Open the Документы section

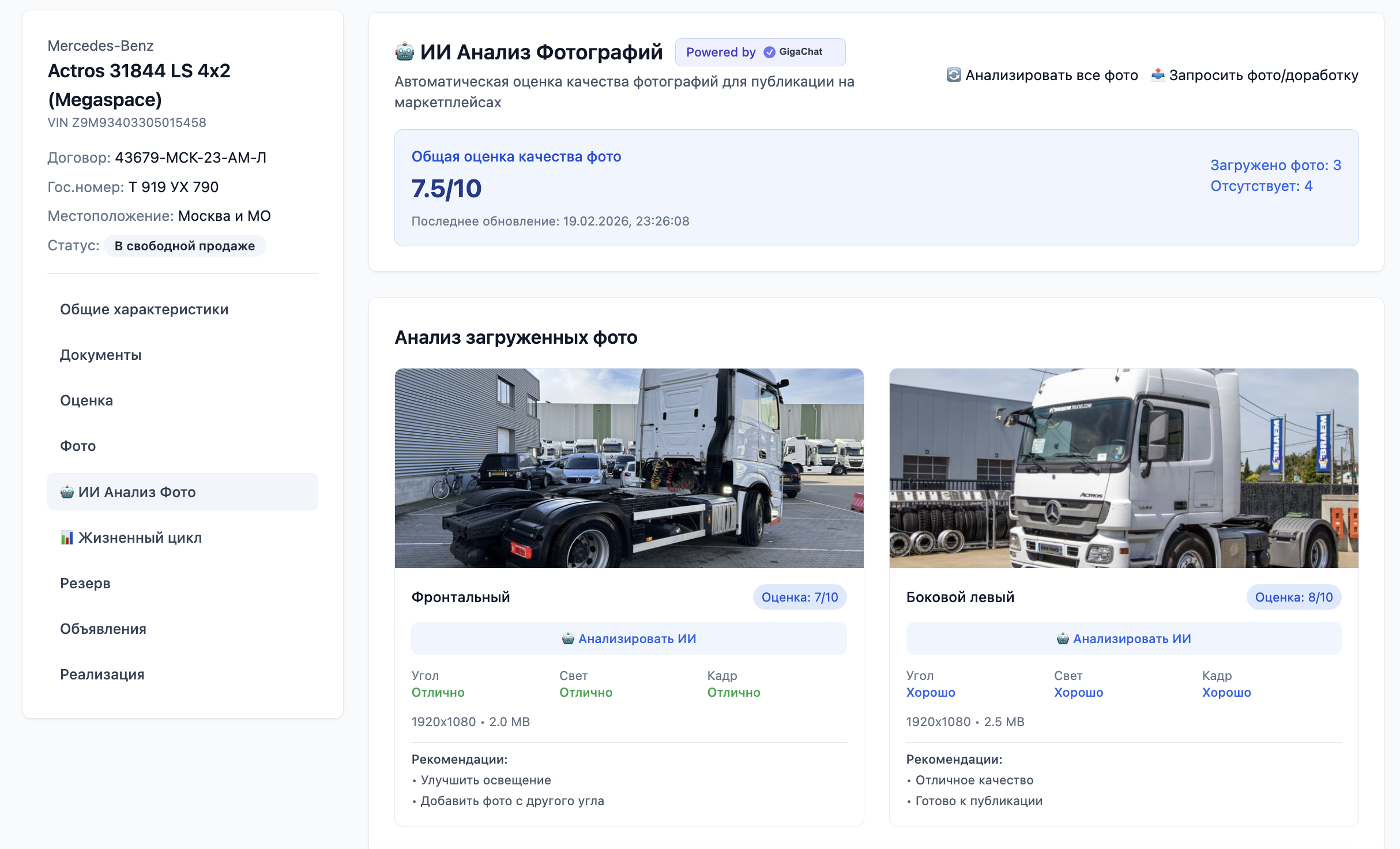tap(100, 354)
